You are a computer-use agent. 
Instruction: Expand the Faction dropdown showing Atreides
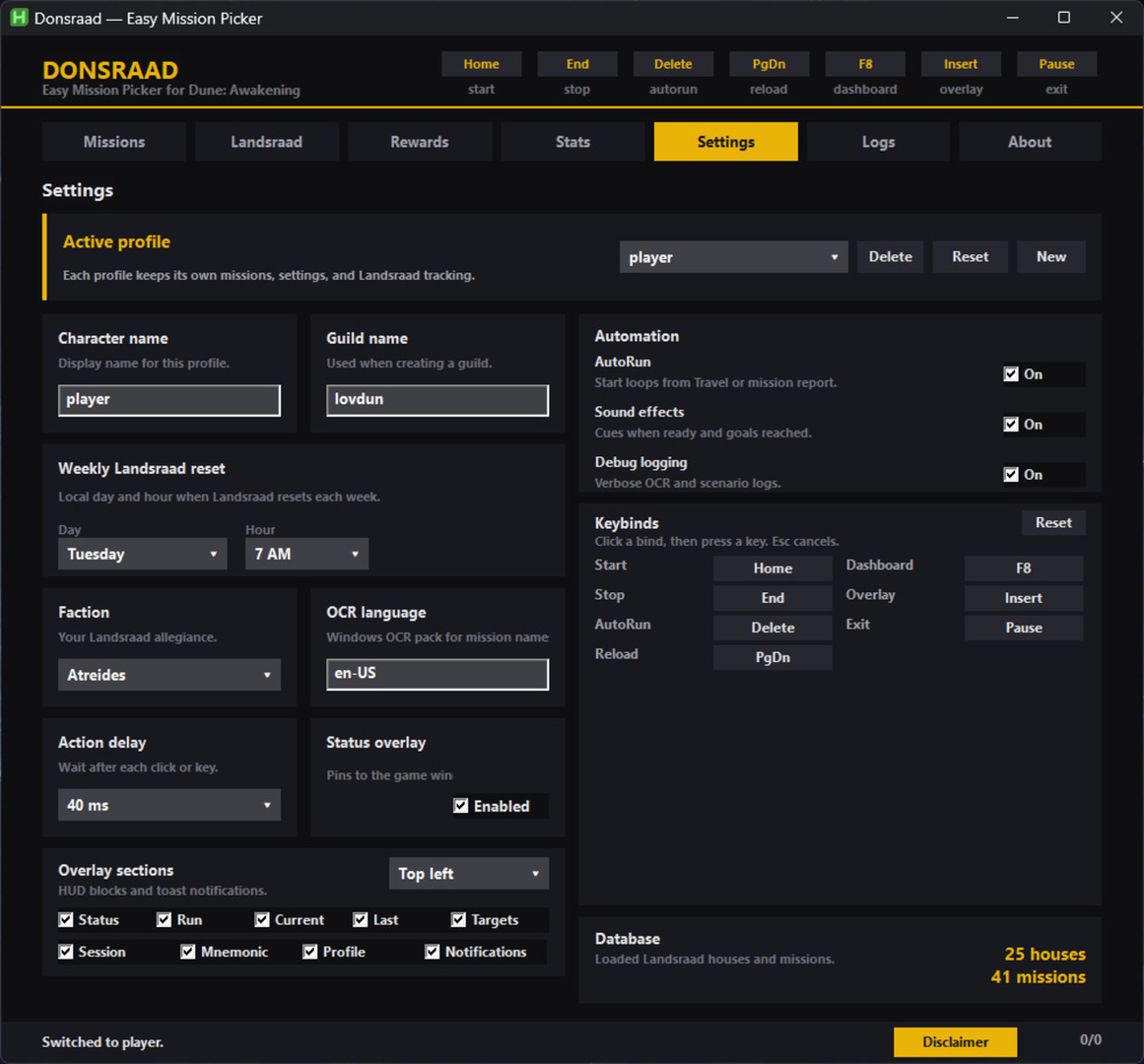coord(169,675)
